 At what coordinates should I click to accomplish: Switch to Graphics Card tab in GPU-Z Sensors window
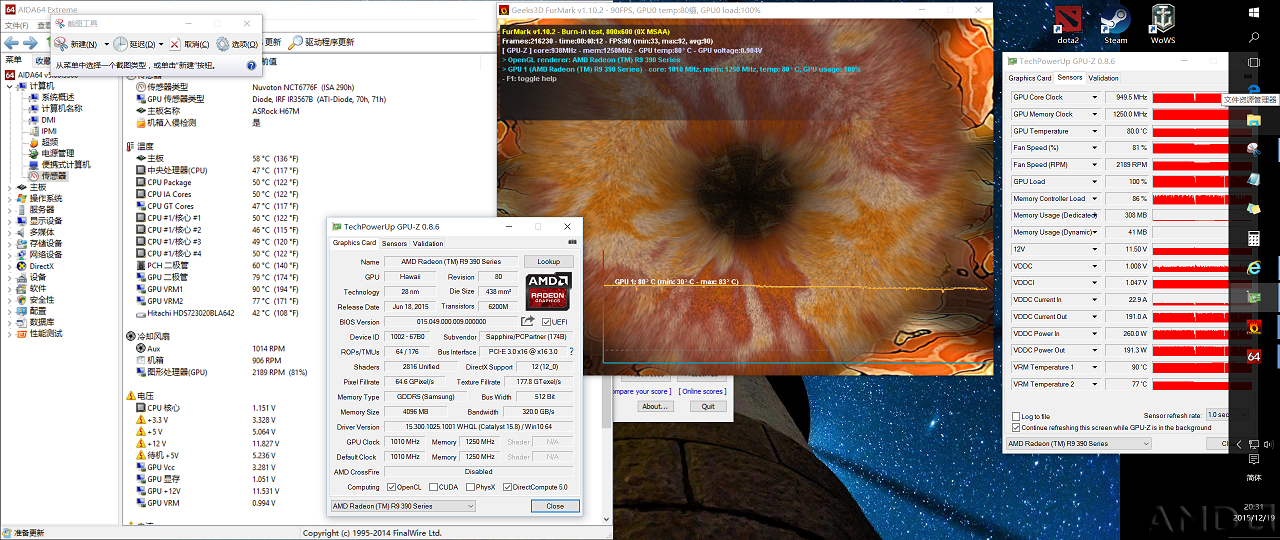pos(1030,77)
